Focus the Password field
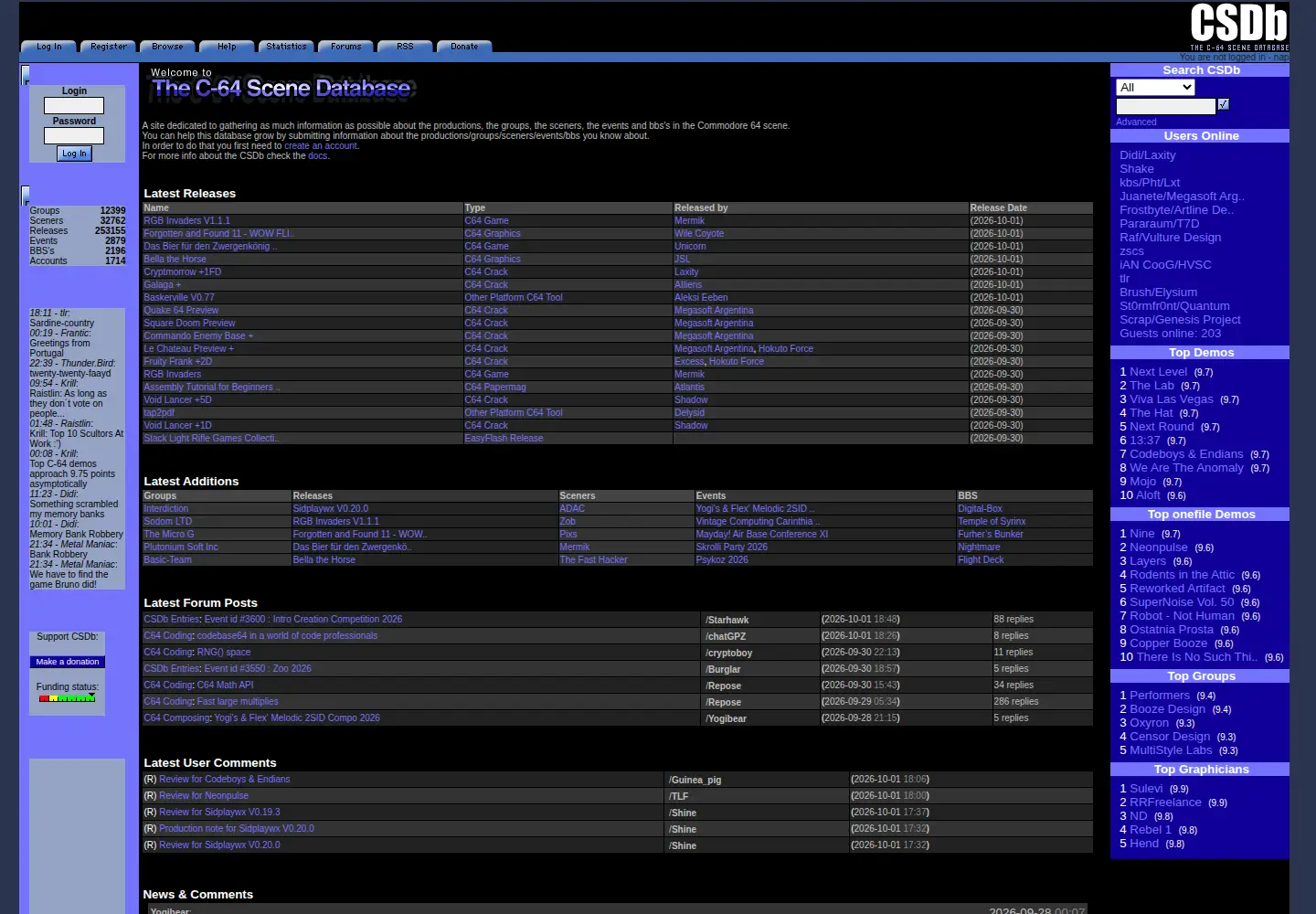The image size is (1316, 914). (74, 136)
